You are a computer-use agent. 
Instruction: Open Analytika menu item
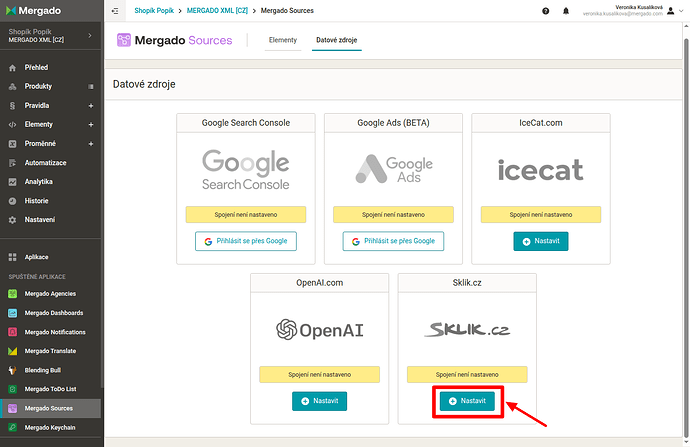(x=39, y=182)
